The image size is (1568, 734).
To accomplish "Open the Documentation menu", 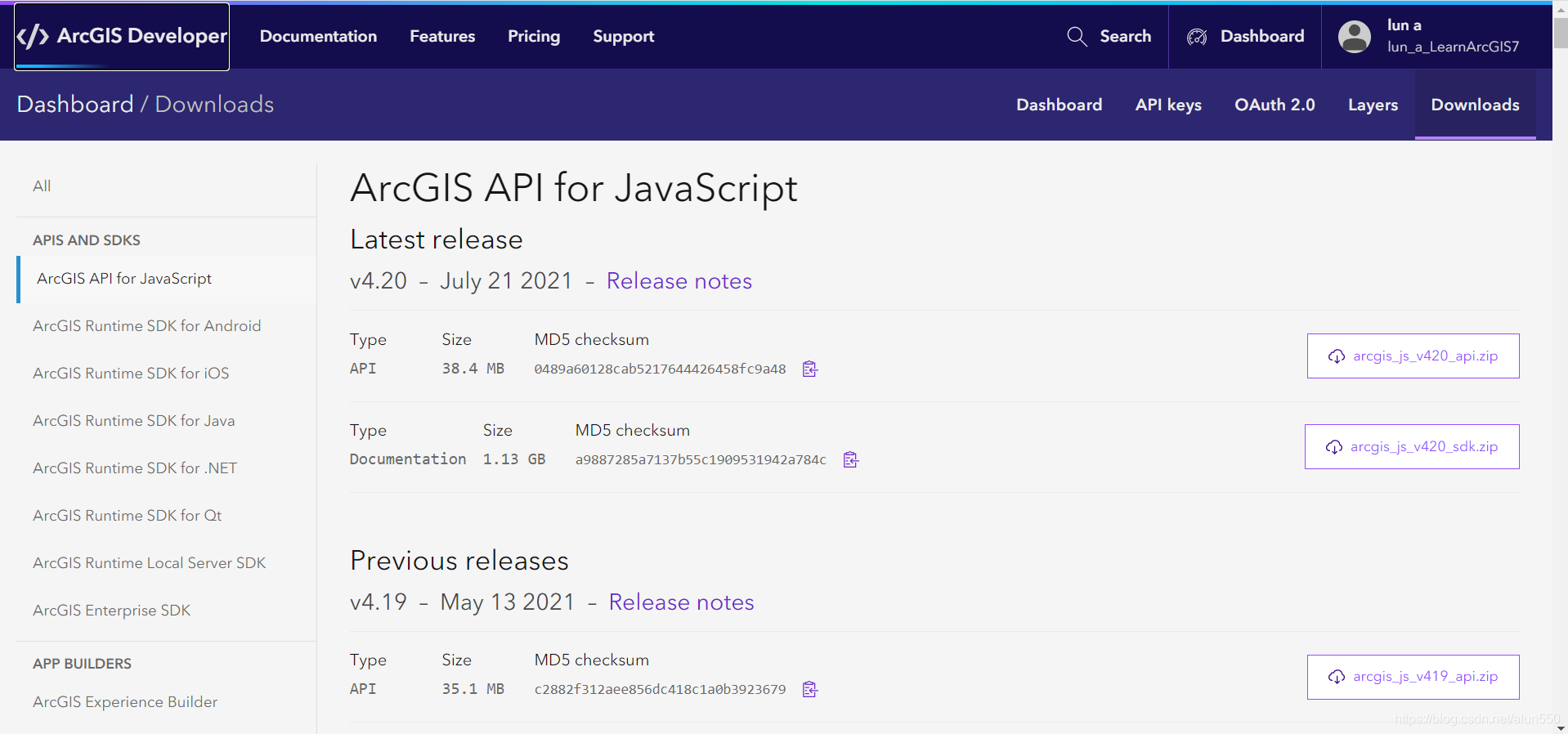I will 318,37.
